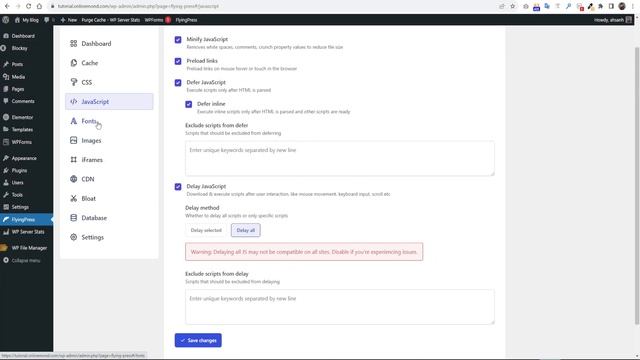This screenshot has width=640, height=360.
Task: Click the CSS paint roller icon
Action: coord(73,82)
